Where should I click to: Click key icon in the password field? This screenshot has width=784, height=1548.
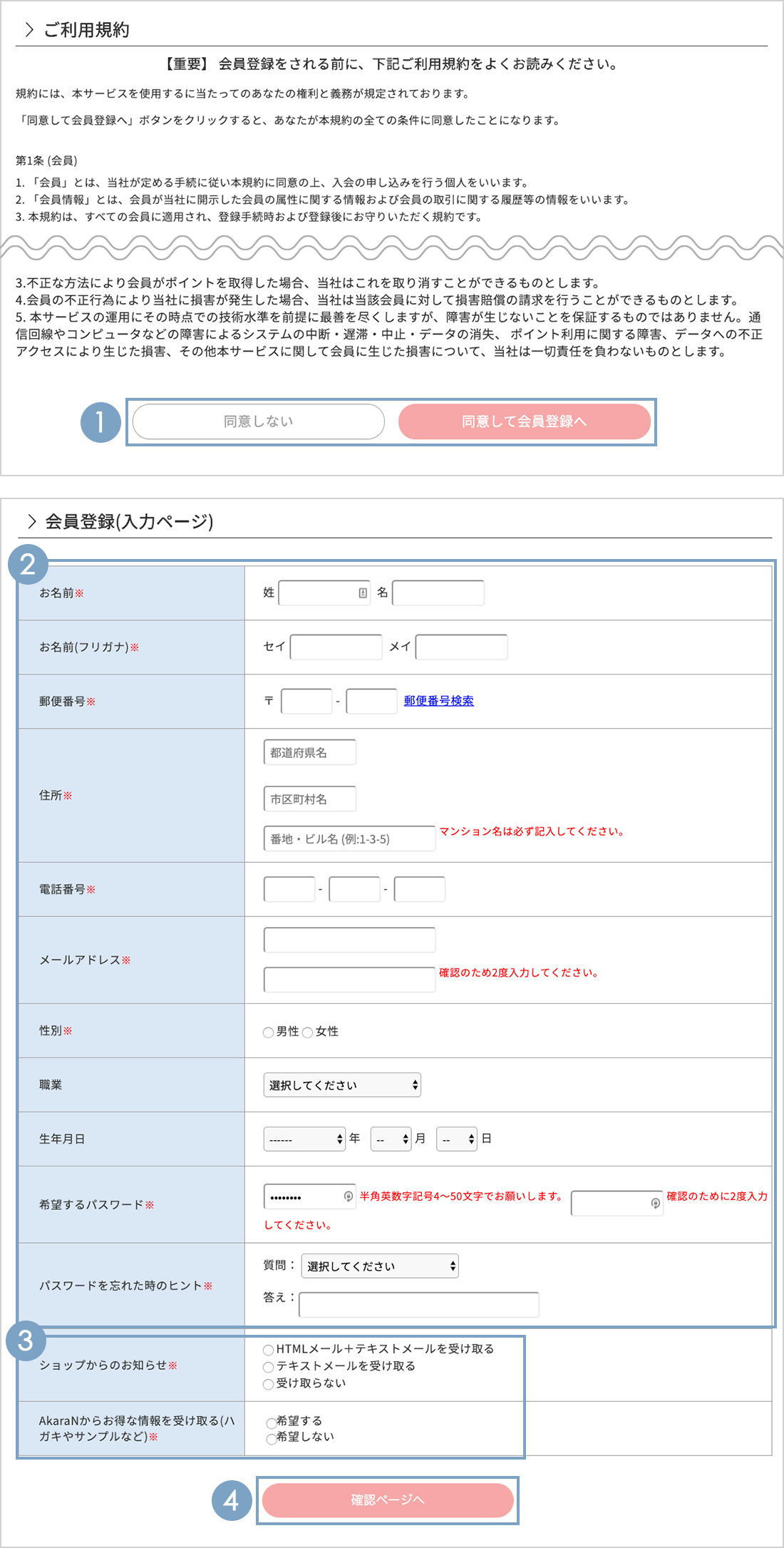[349, 1196]
